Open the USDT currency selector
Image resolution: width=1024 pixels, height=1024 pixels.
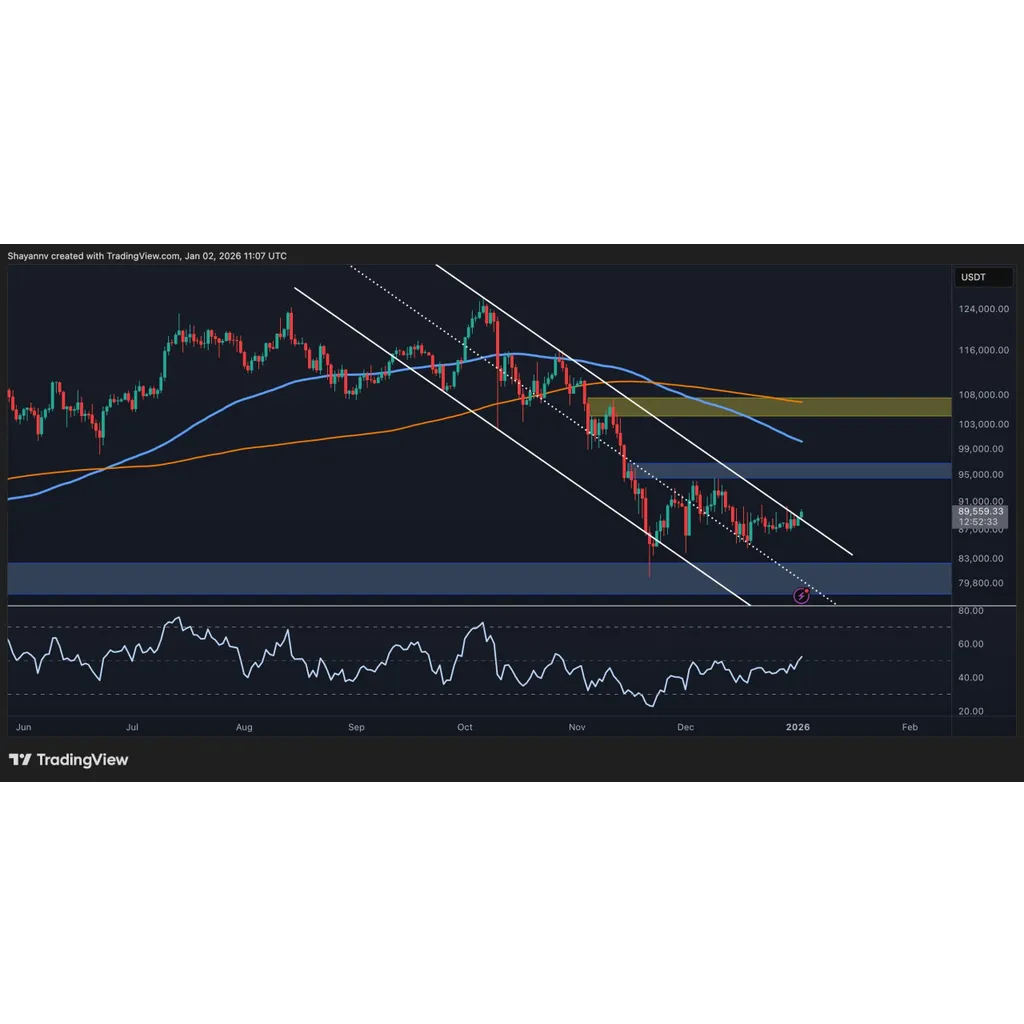(983, 277)
